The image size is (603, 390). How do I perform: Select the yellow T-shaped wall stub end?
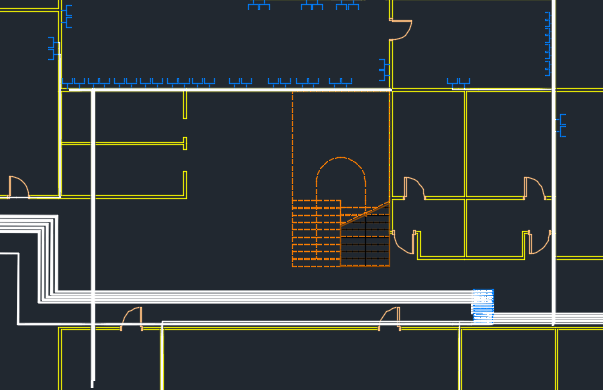[185, 143]
